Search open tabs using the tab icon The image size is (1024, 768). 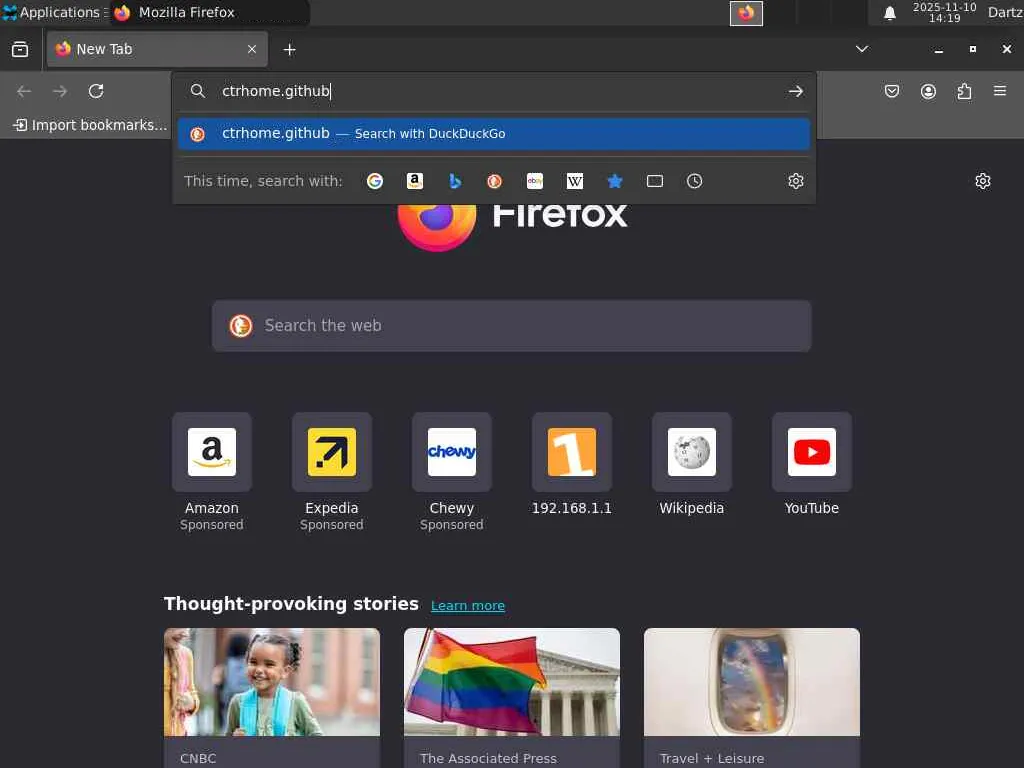click(x=654, y=181)
